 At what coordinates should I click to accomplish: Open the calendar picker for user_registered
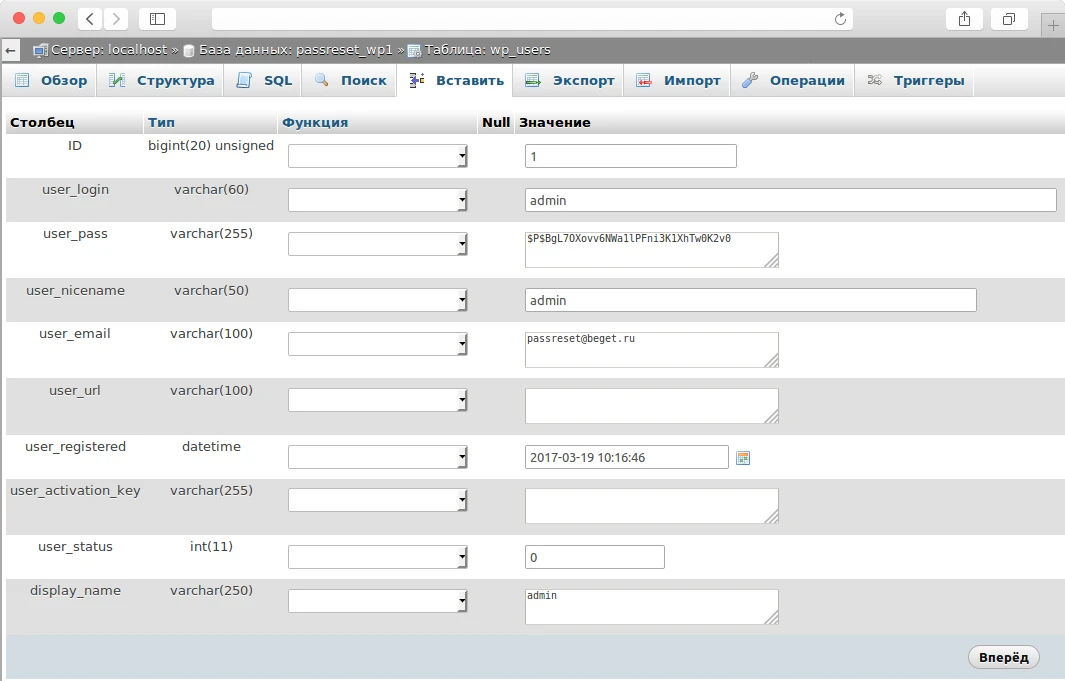click(x=743, y=458)
